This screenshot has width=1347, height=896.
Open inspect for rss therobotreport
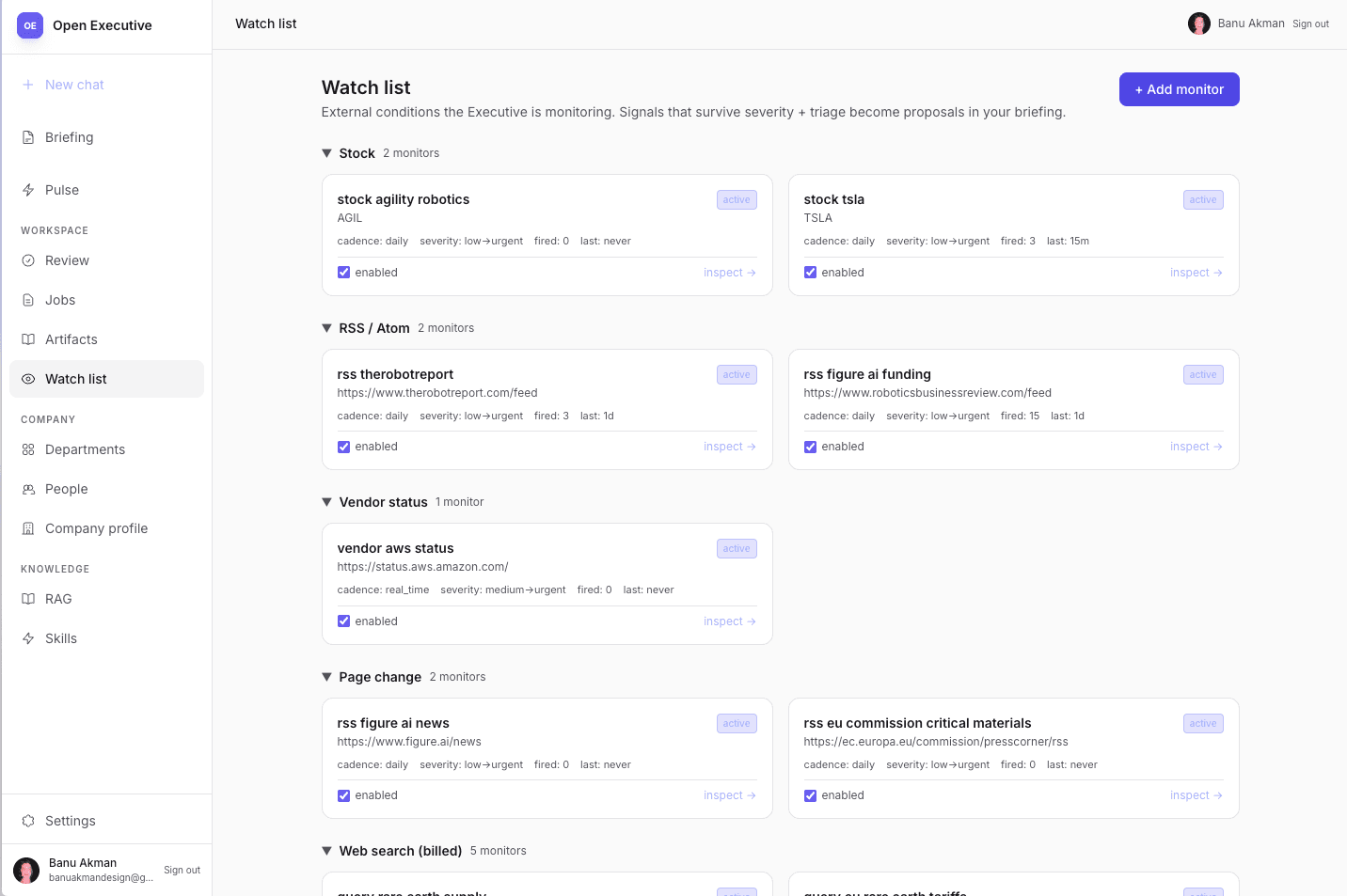tap(730, 447)
